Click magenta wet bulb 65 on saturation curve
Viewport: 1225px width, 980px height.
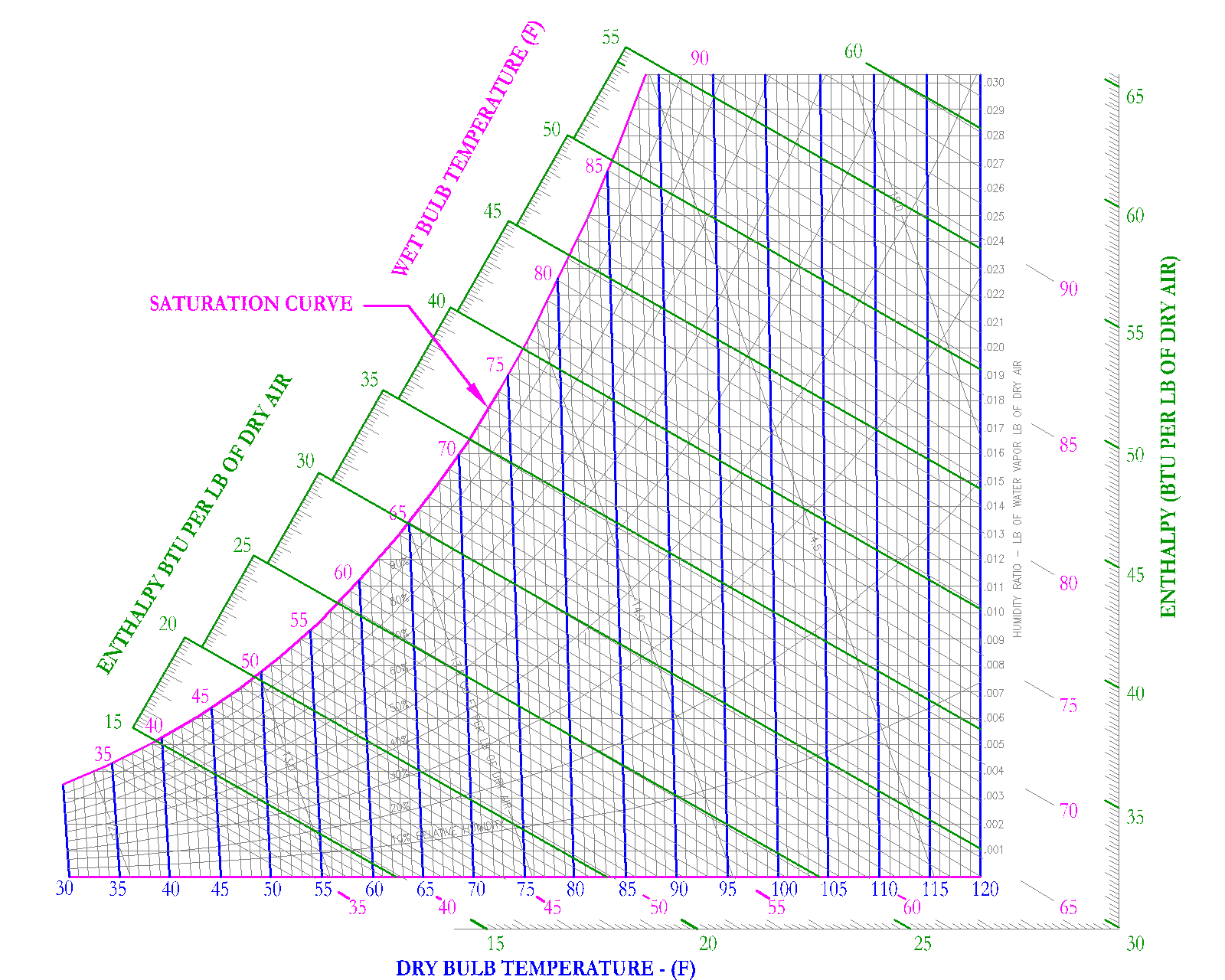pos(397,514)
